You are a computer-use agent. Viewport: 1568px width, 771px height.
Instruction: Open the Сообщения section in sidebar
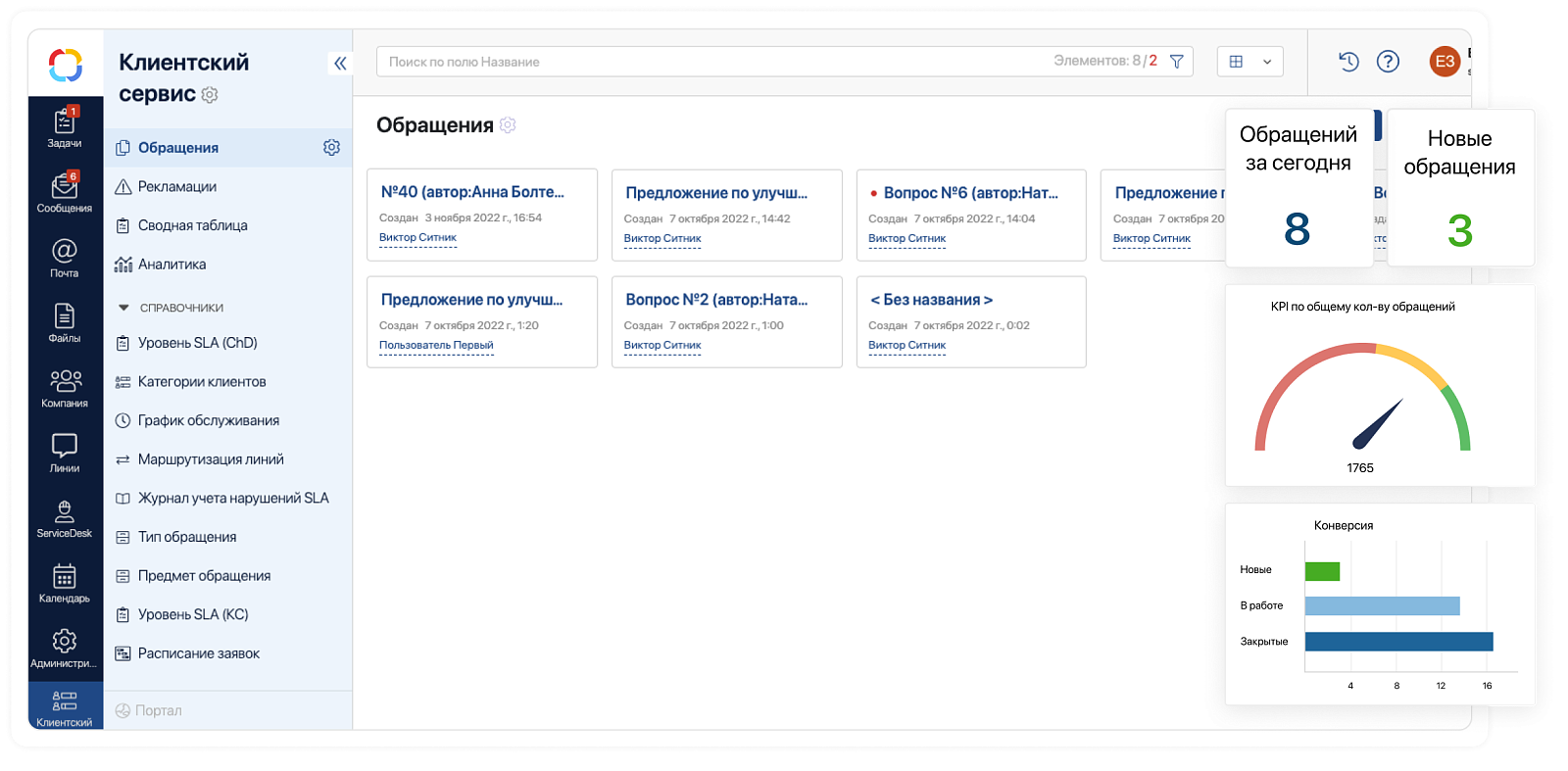pos(65,193)
